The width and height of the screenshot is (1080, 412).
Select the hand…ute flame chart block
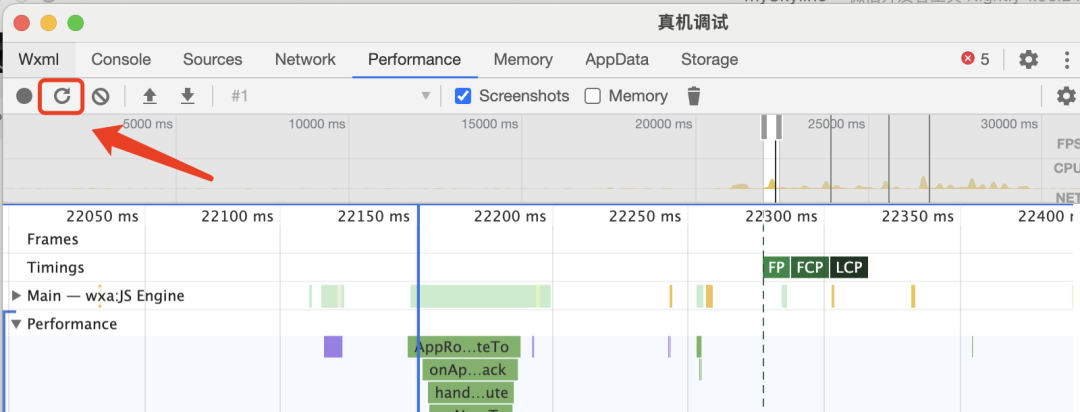click(471, 393)
